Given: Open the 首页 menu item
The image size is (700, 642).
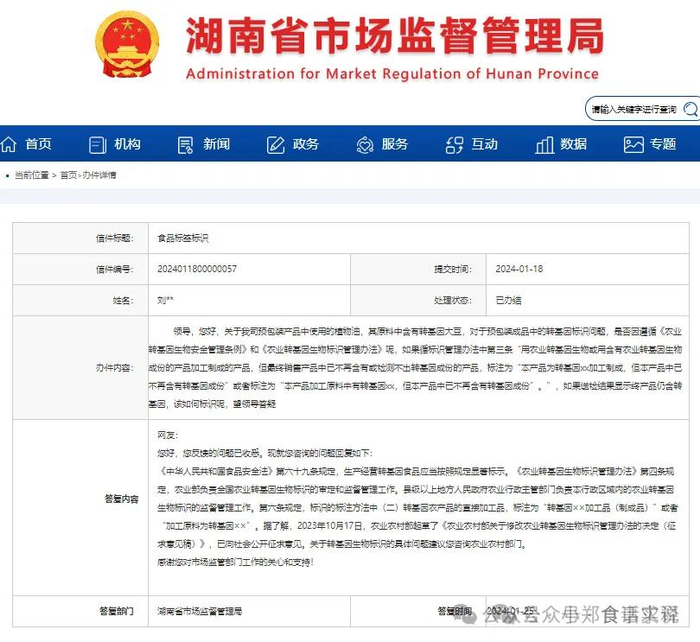Looking at the screenshot, I should [x=38, y=144].
